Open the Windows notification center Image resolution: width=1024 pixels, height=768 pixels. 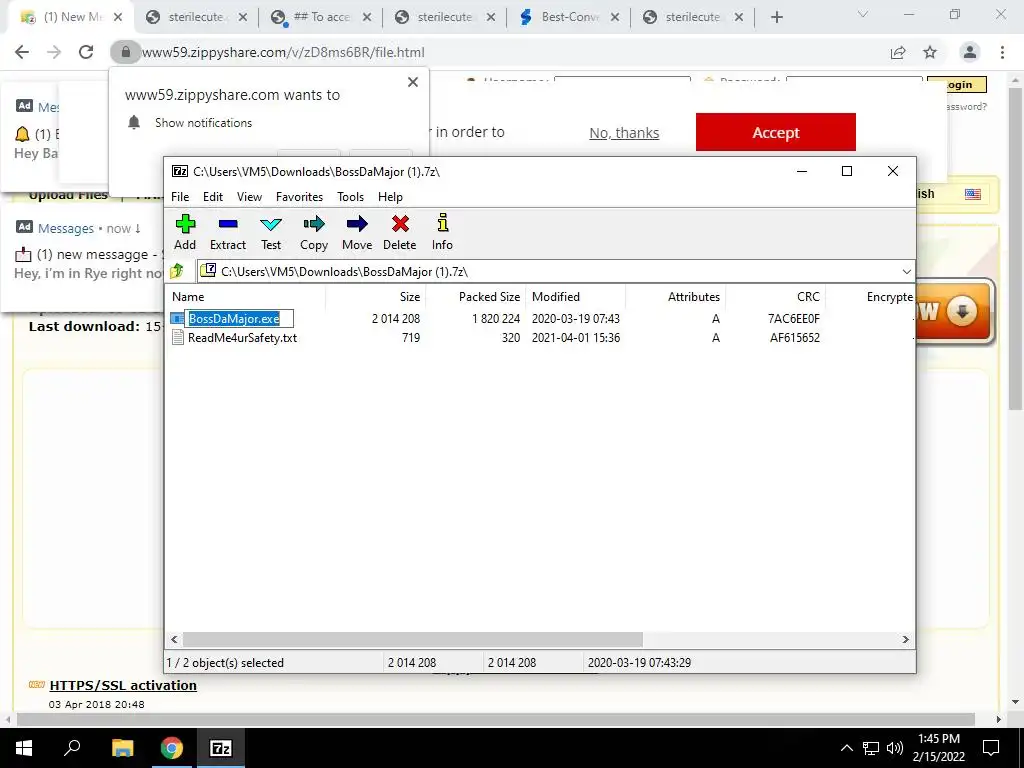[991, 748]
